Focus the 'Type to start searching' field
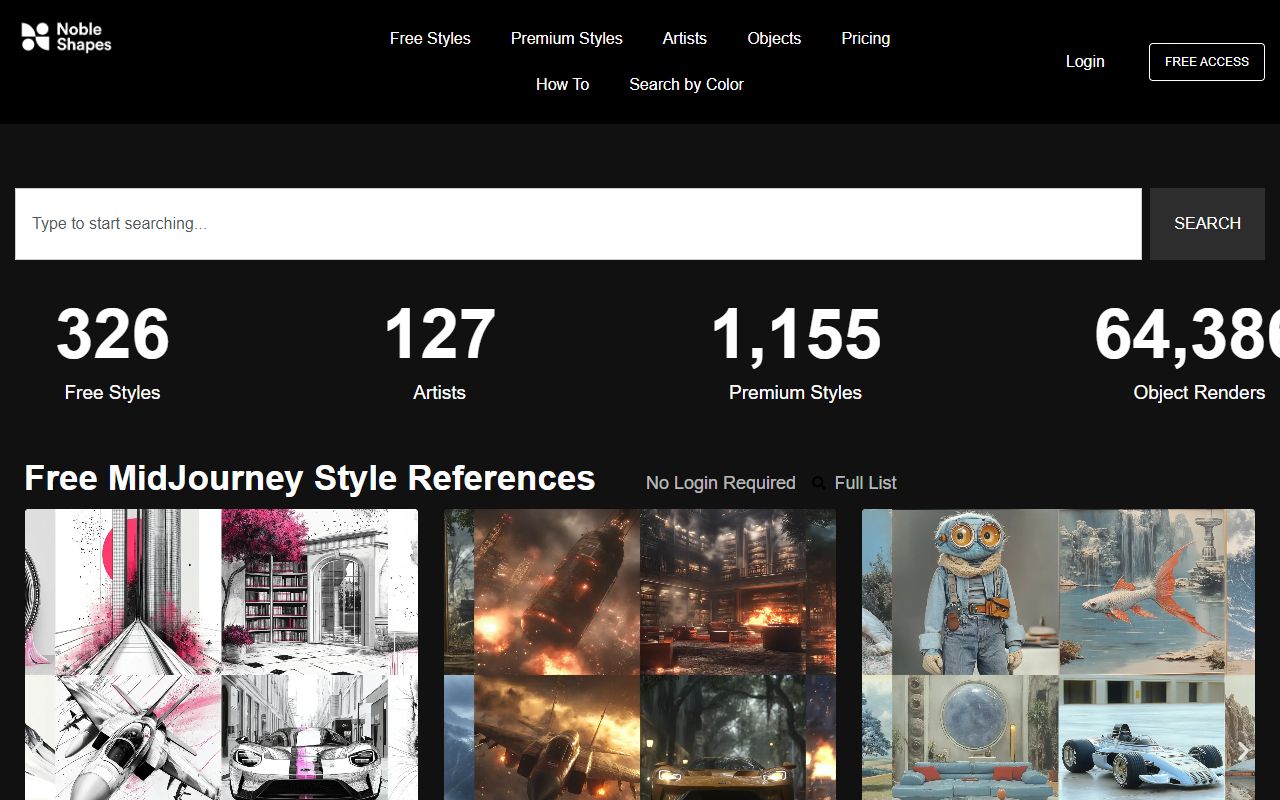Viewport: 1280px width, 800px height. pos(578,224)
